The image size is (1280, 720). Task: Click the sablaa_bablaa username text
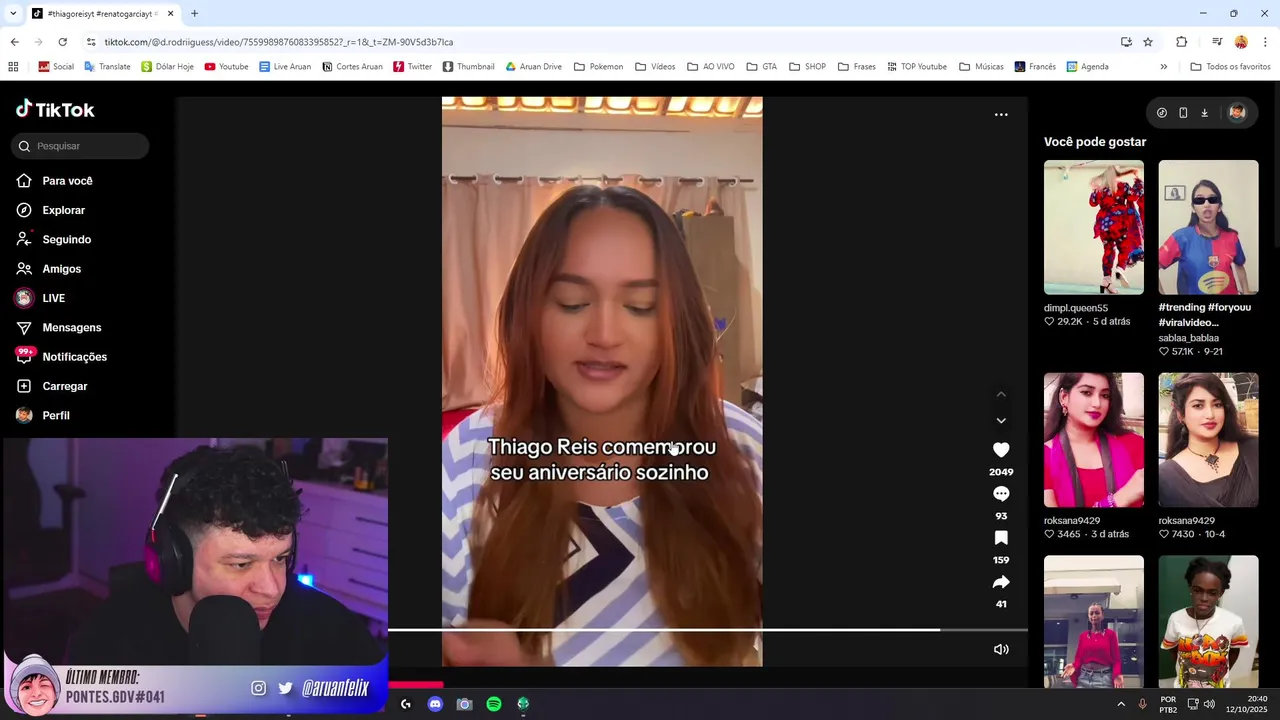click(x=1189, y=338)
